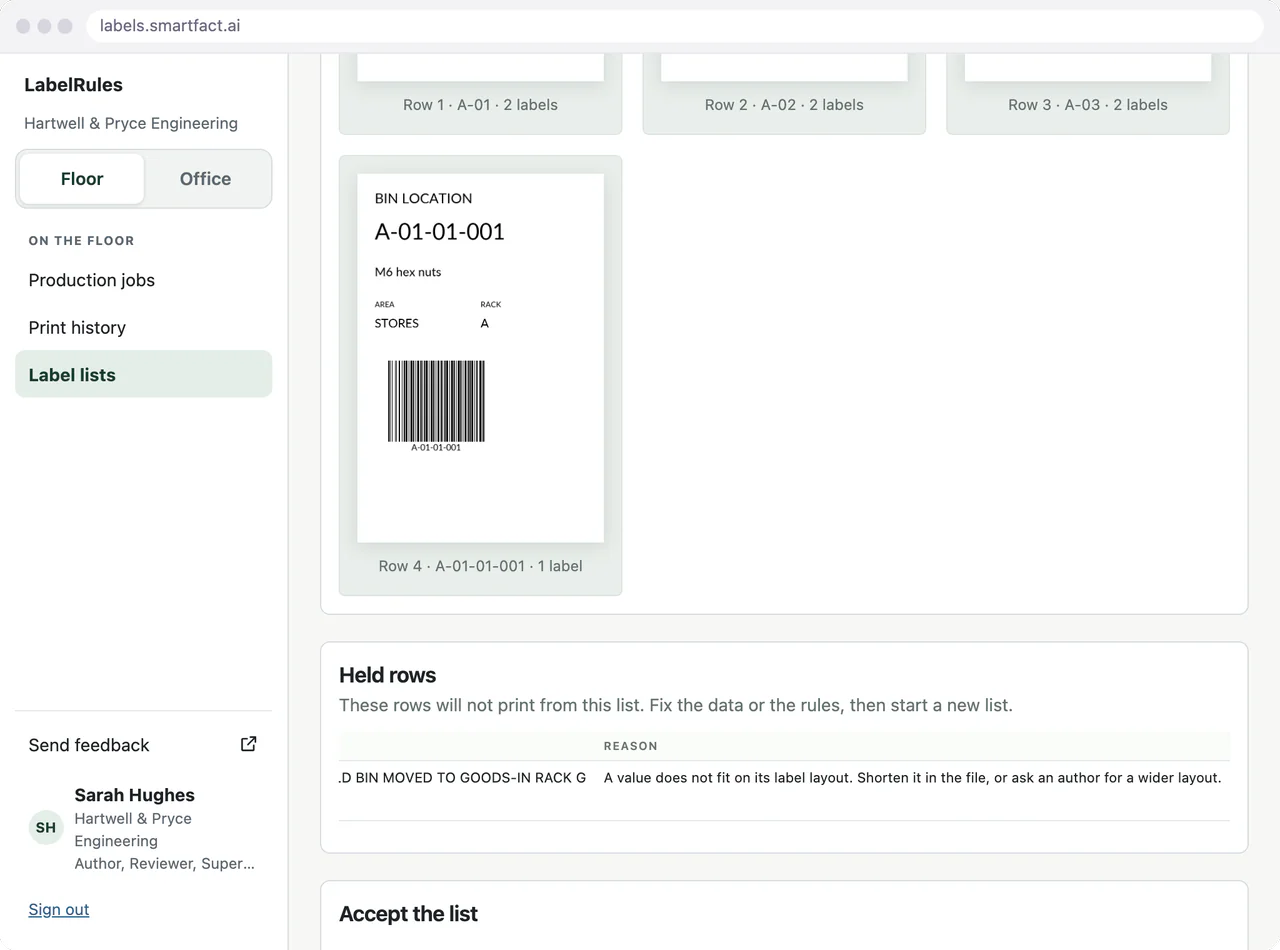Click the ON THE FLOOR section label
The width and height of the screenshot is (1280, 950).
(x=81, y=241)
